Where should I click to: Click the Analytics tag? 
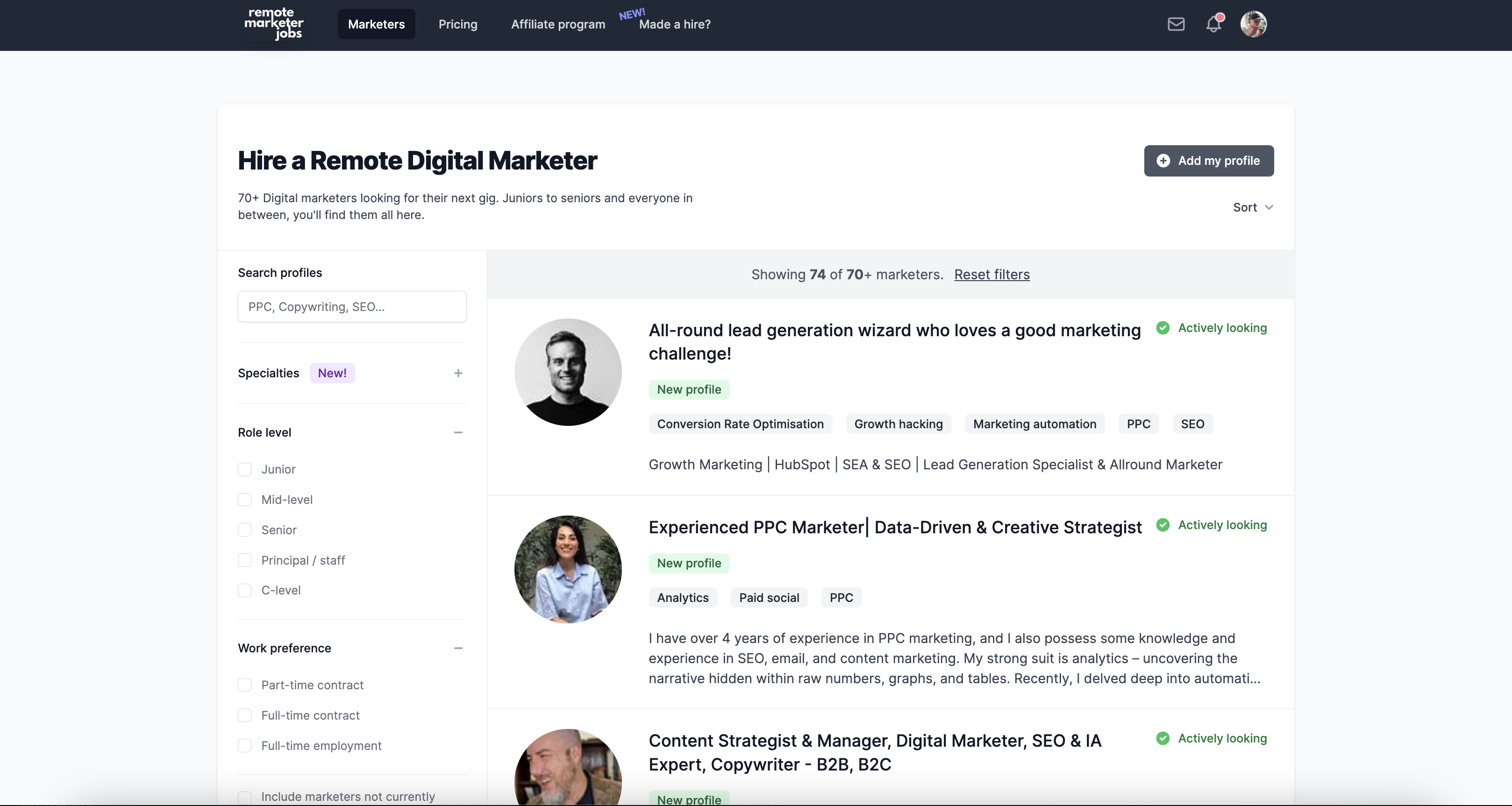[683, 598]
